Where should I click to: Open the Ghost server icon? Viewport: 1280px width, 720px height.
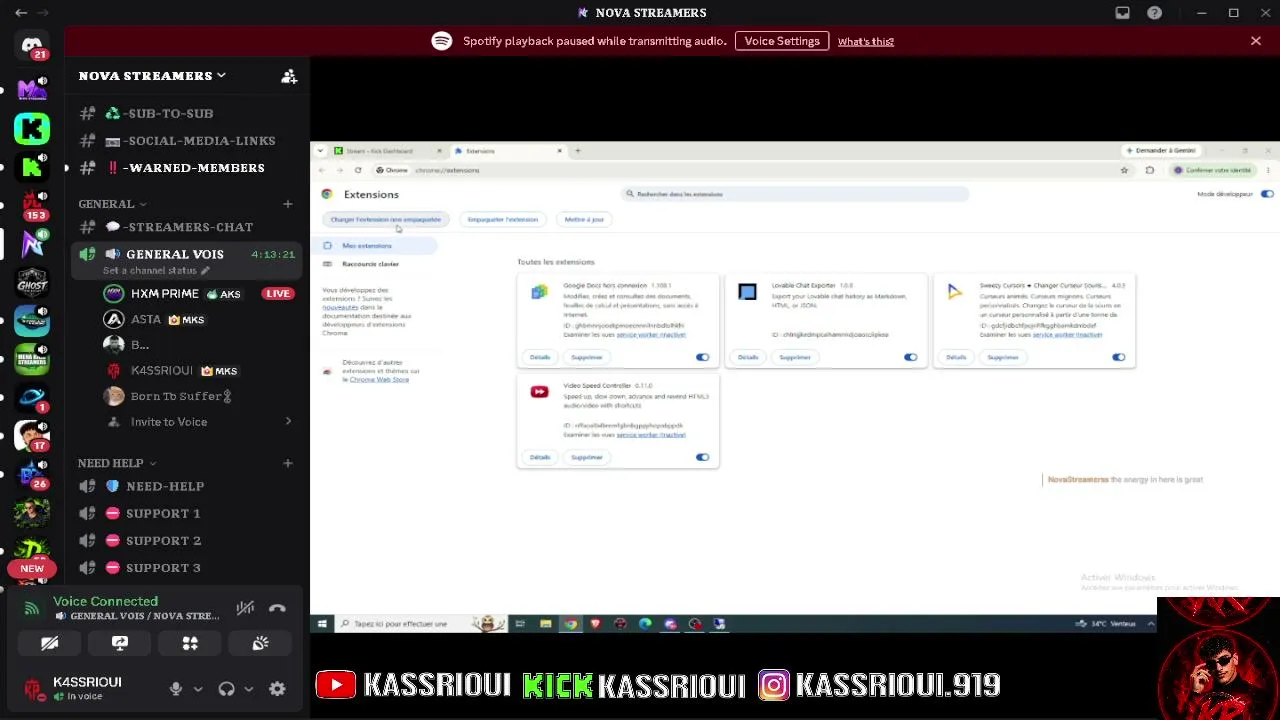(x=32, y=282)
